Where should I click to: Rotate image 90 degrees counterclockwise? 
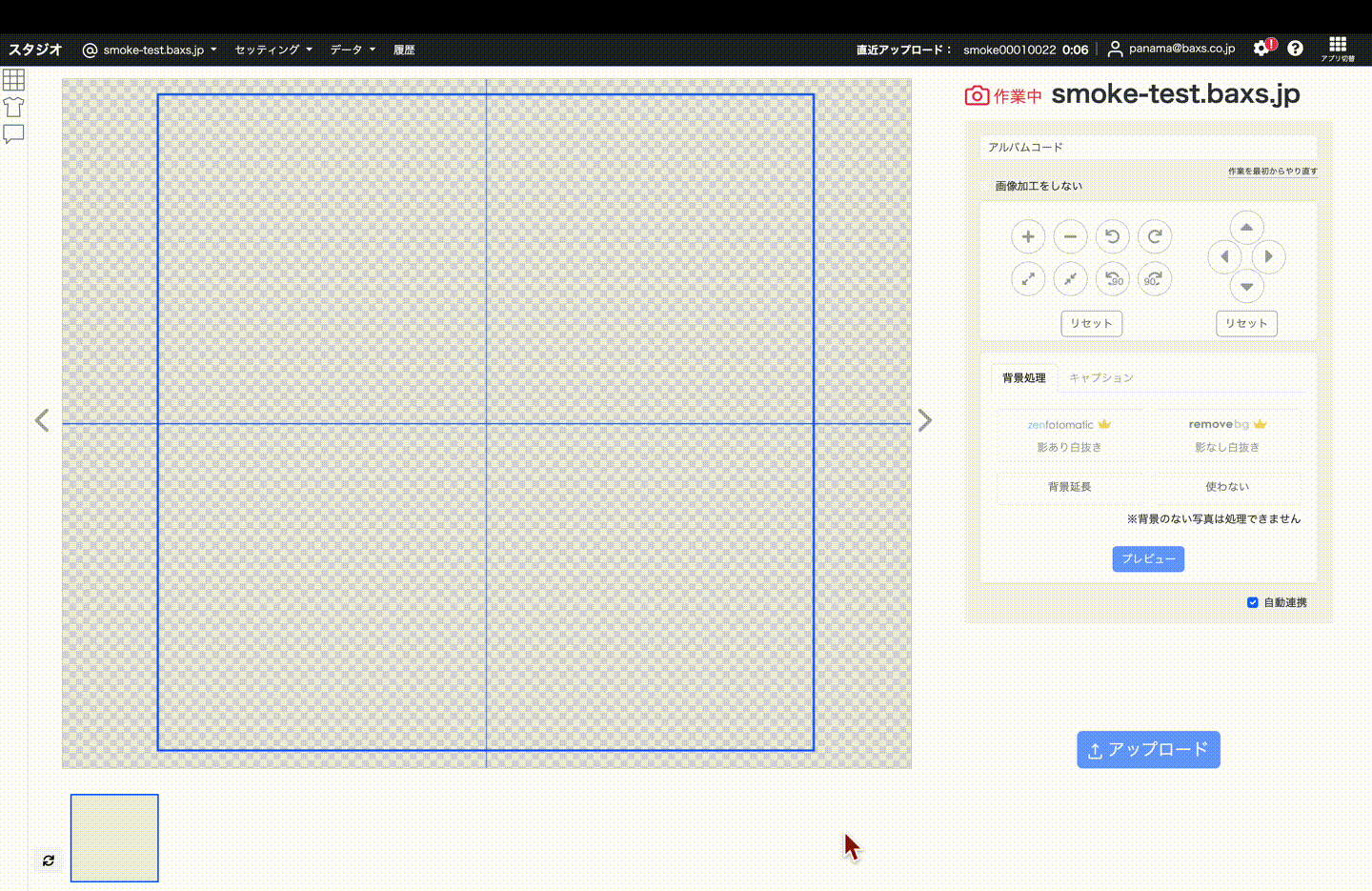click(1112, 279)
